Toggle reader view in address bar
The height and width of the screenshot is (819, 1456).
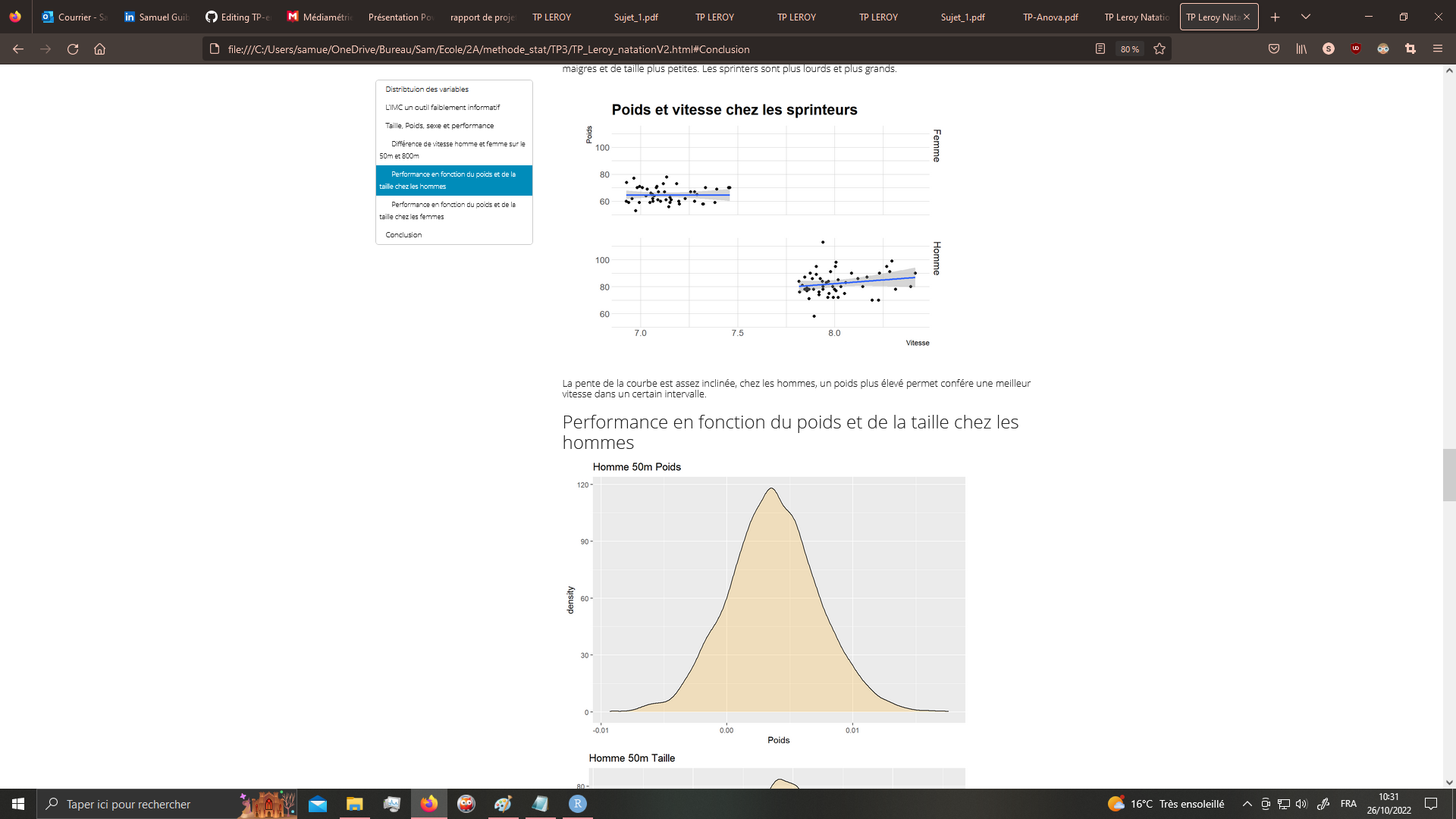[1100, 49]
